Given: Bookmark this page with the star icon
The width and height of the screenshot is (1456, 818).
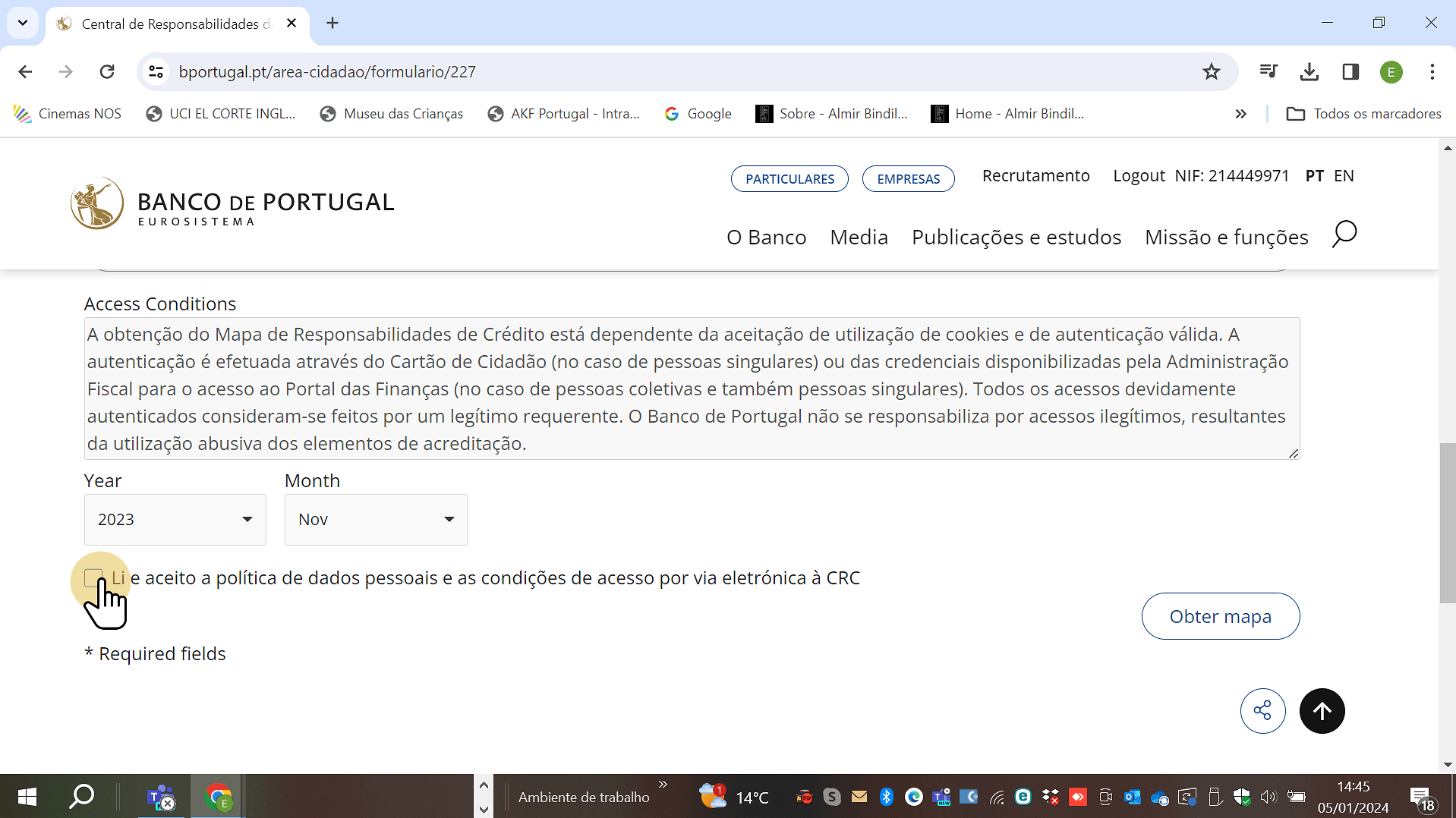Looking at the screenshot, I should pyautogui.click(x=1211, y=72).
